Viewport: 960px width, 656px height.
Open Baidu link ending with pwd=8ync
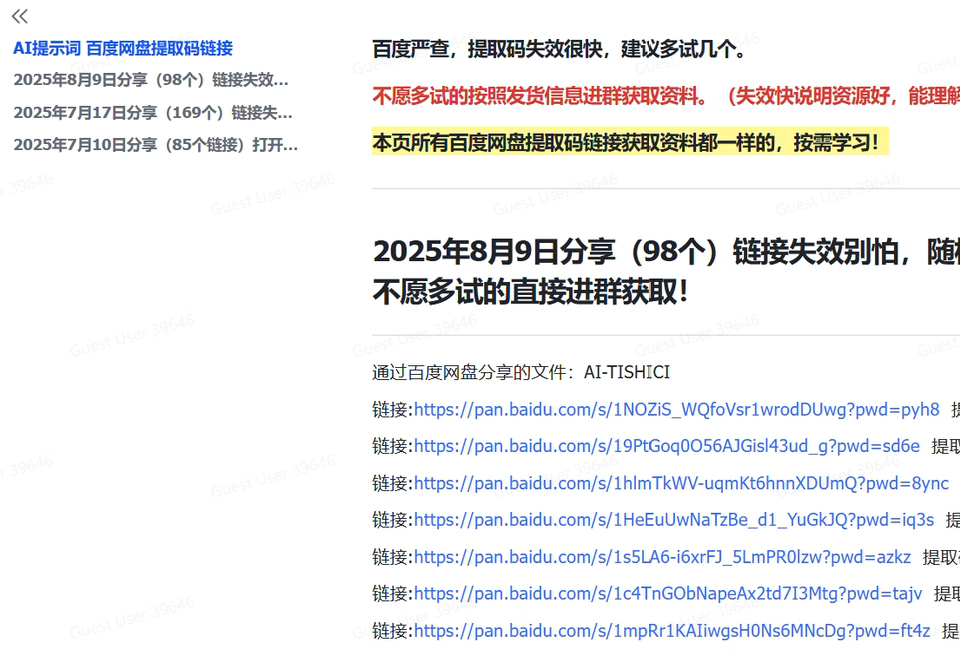pos(681,483)
